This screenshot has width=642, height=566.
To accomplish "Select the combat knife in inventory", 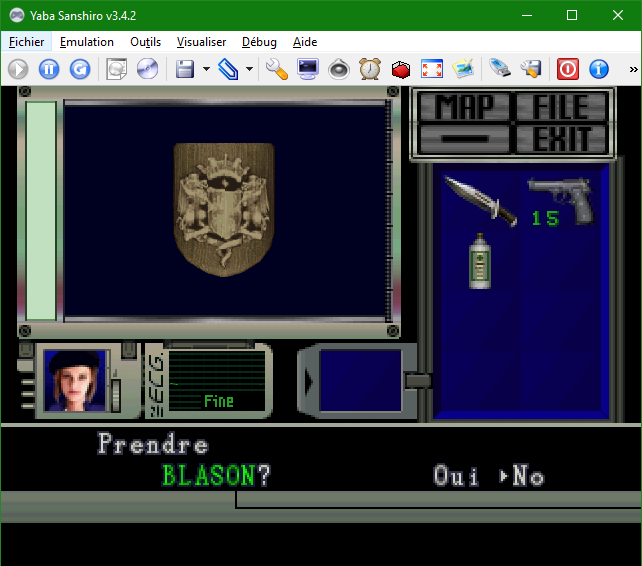I will point(481,201).
